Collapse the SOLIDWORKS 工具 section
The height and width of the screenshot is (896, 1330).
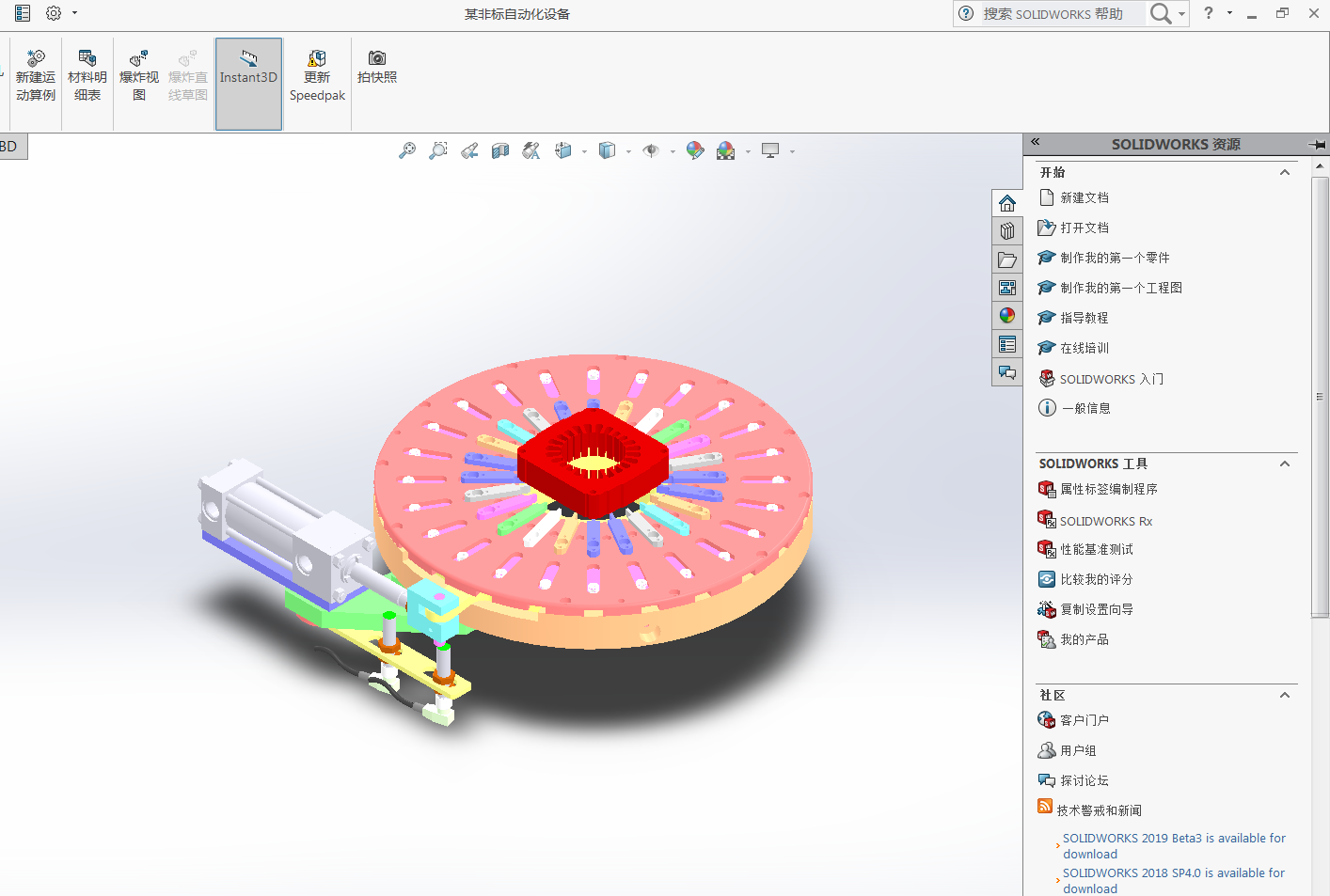point(1285,464)
